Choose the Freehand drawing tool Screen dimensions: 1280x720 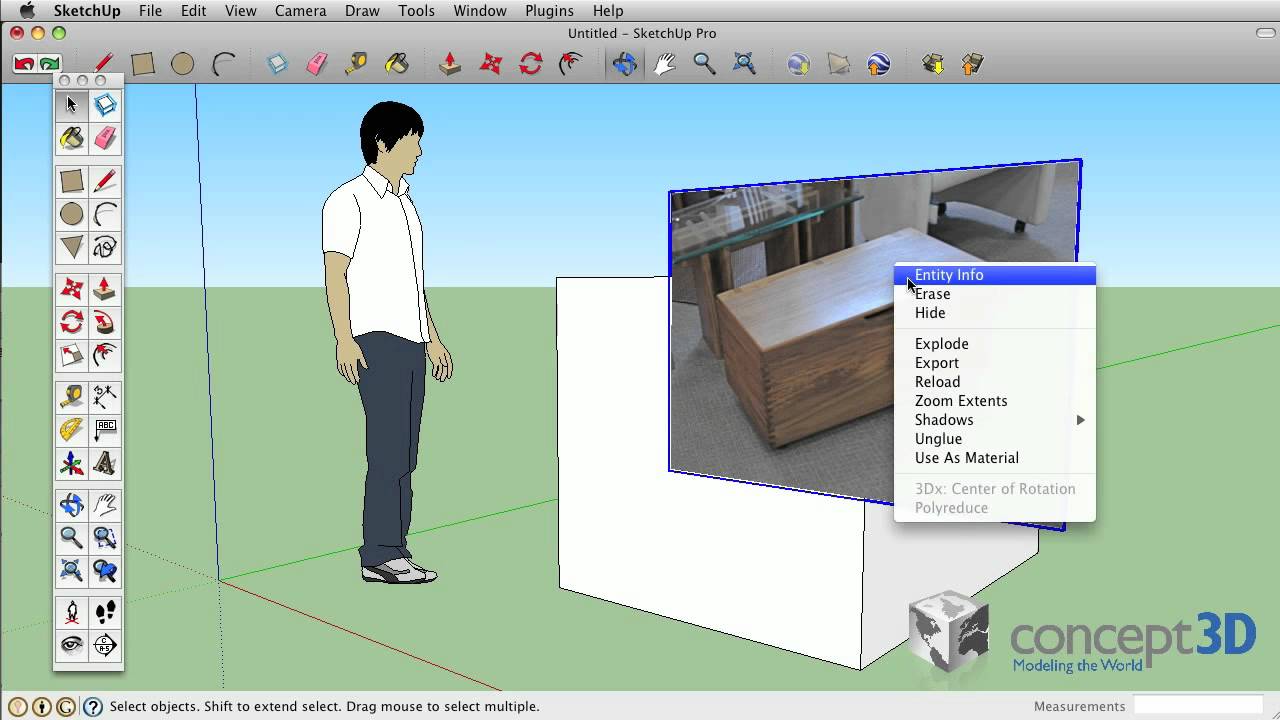point(105,246)
